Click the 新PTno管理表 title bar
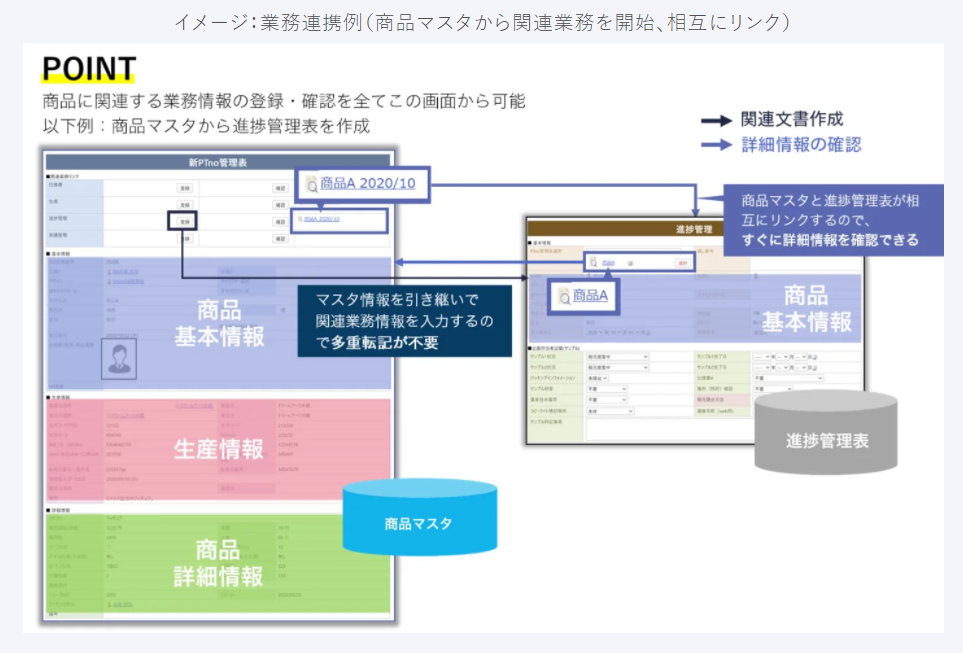Screen dimensions: 963x653 pyautogui.click(x=220, y=160)
